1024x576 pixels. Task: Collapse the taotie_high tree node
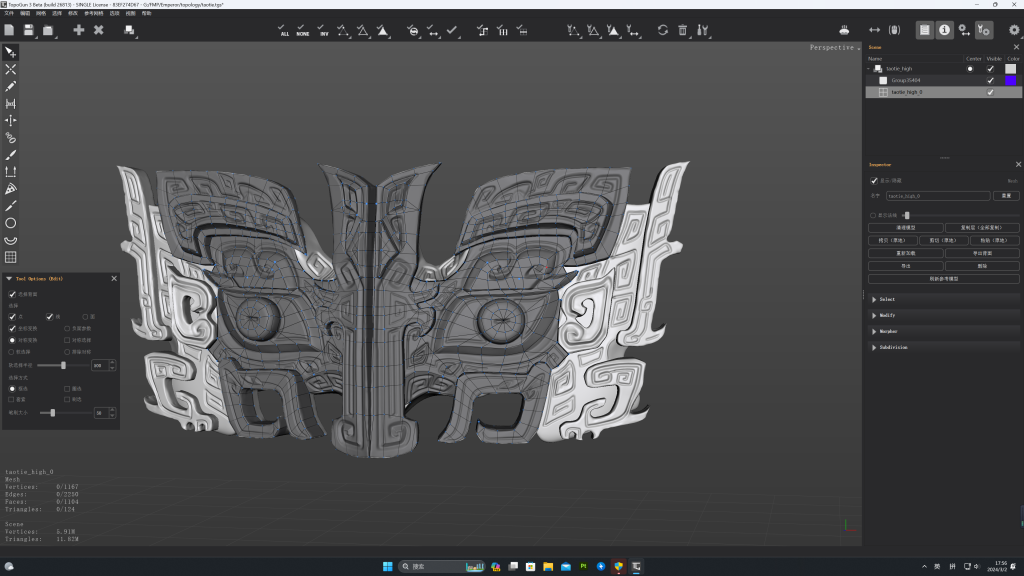coord(869,69)
